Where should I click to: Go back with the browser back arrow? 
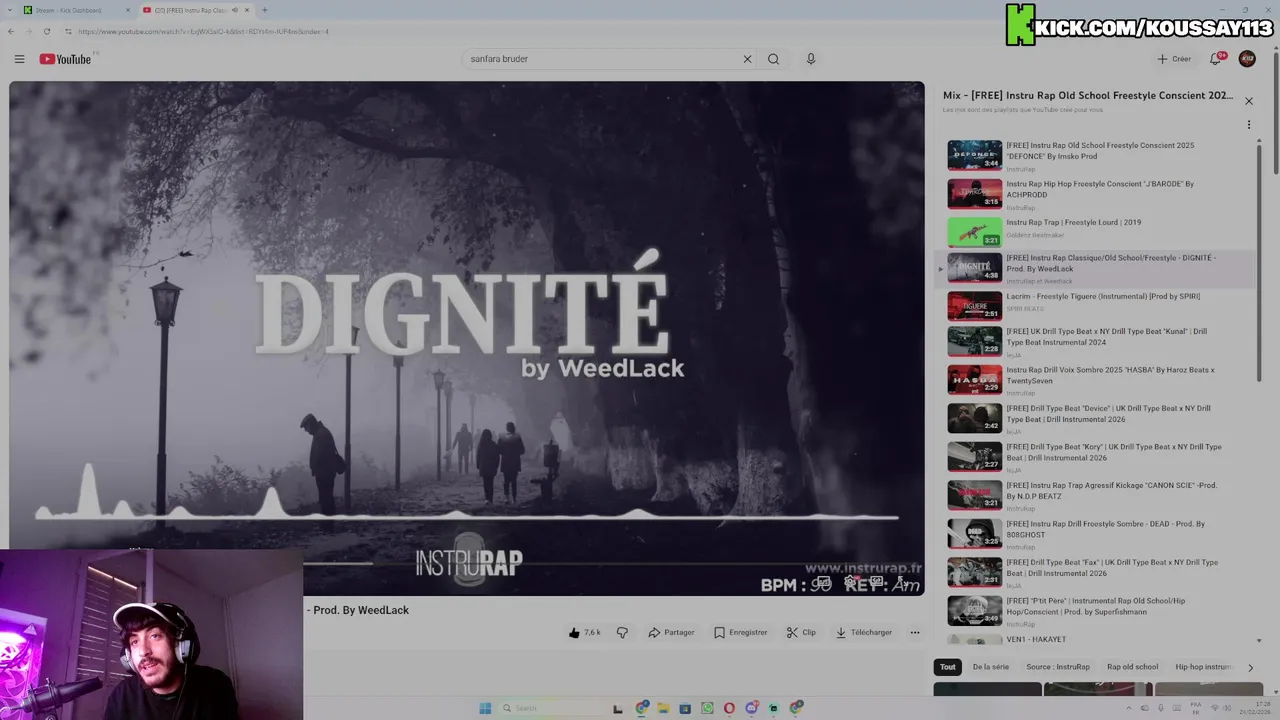coord(11,31)
